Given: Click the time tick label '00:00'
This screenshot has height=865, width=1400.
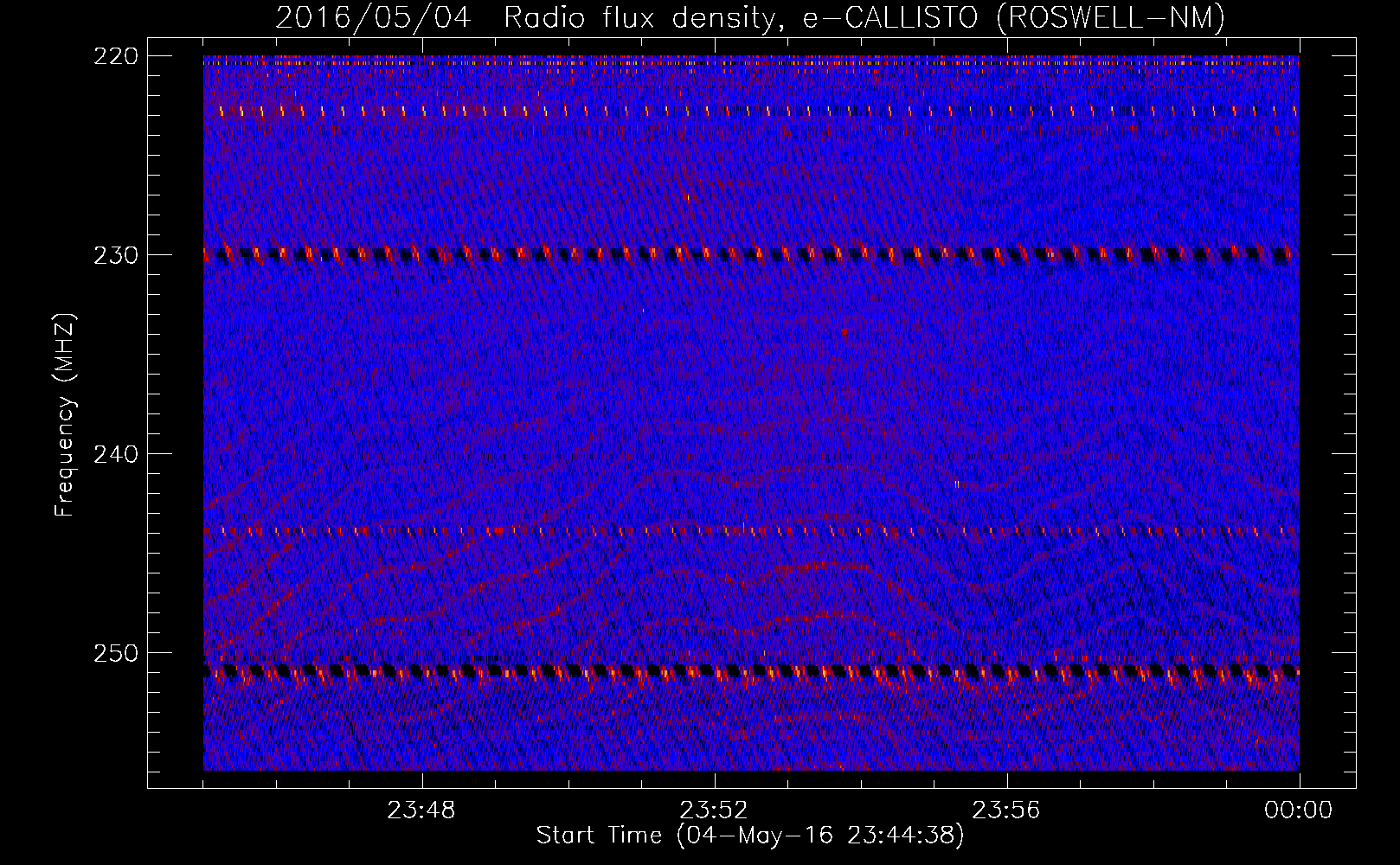Looking at the screenshot, I should (1299, 811).
